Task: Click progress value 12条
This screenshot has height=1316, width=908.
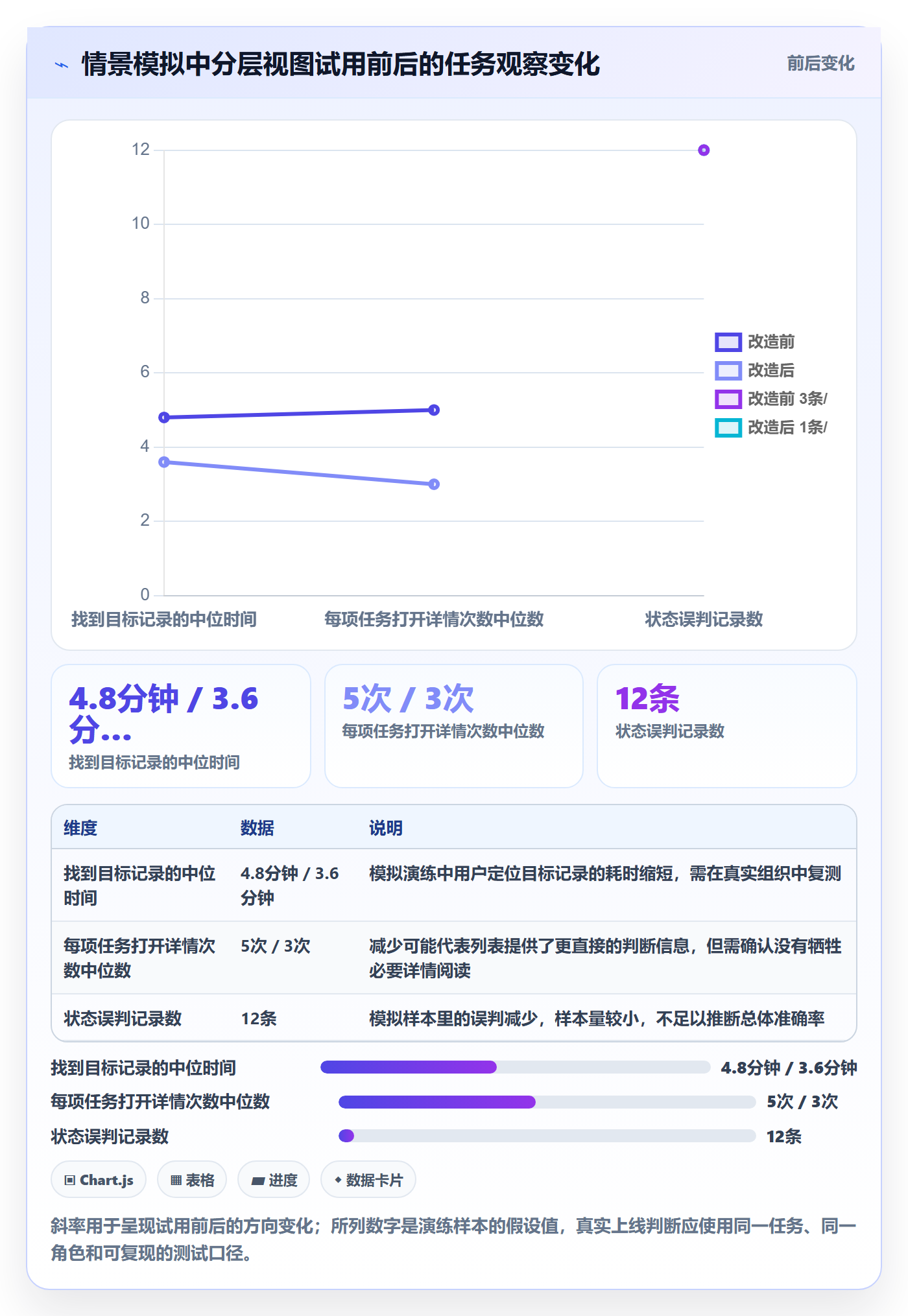Action: tap(784, 1136)
